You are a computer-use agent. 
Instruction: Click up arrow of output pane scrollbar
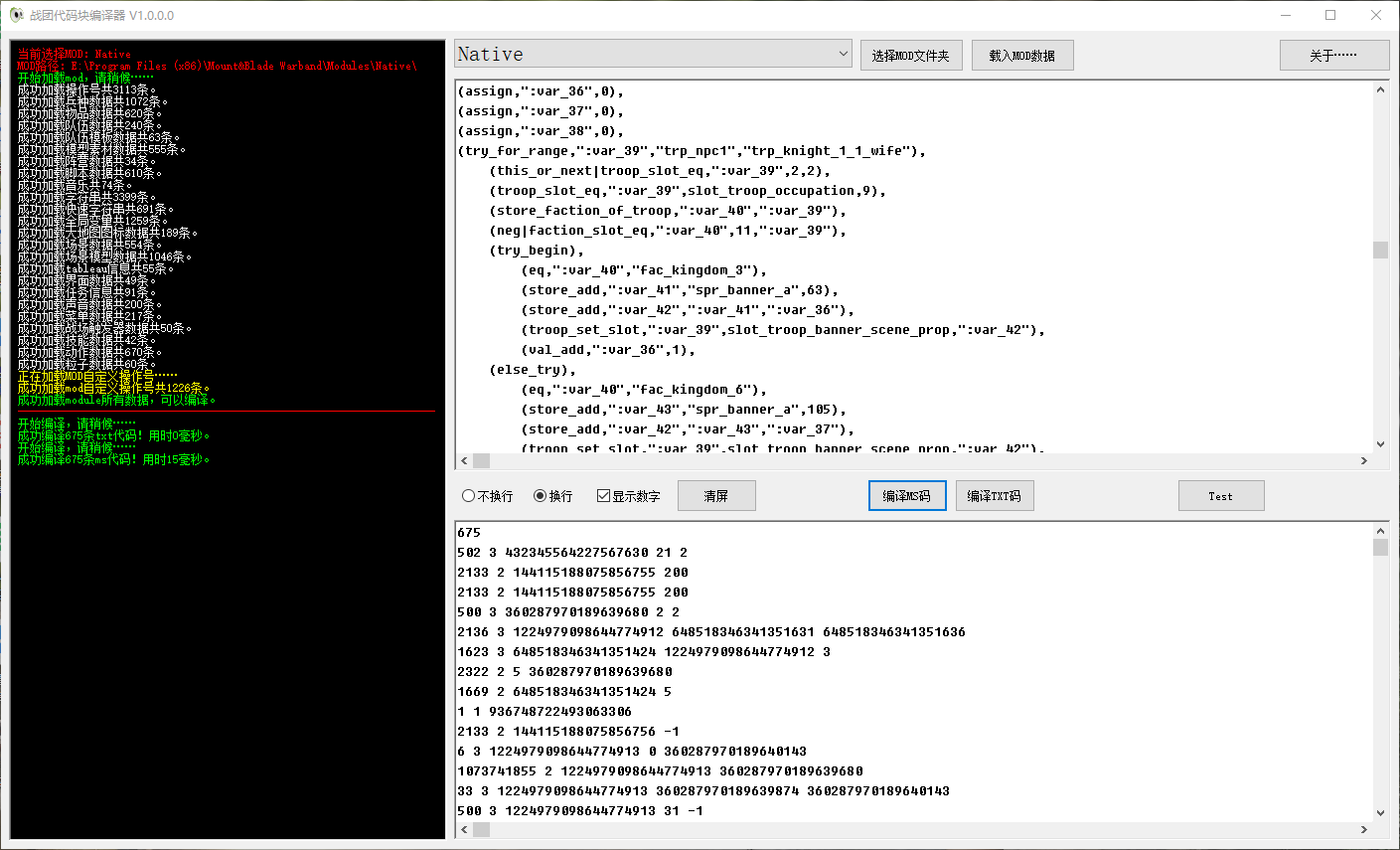[1380, 530]
